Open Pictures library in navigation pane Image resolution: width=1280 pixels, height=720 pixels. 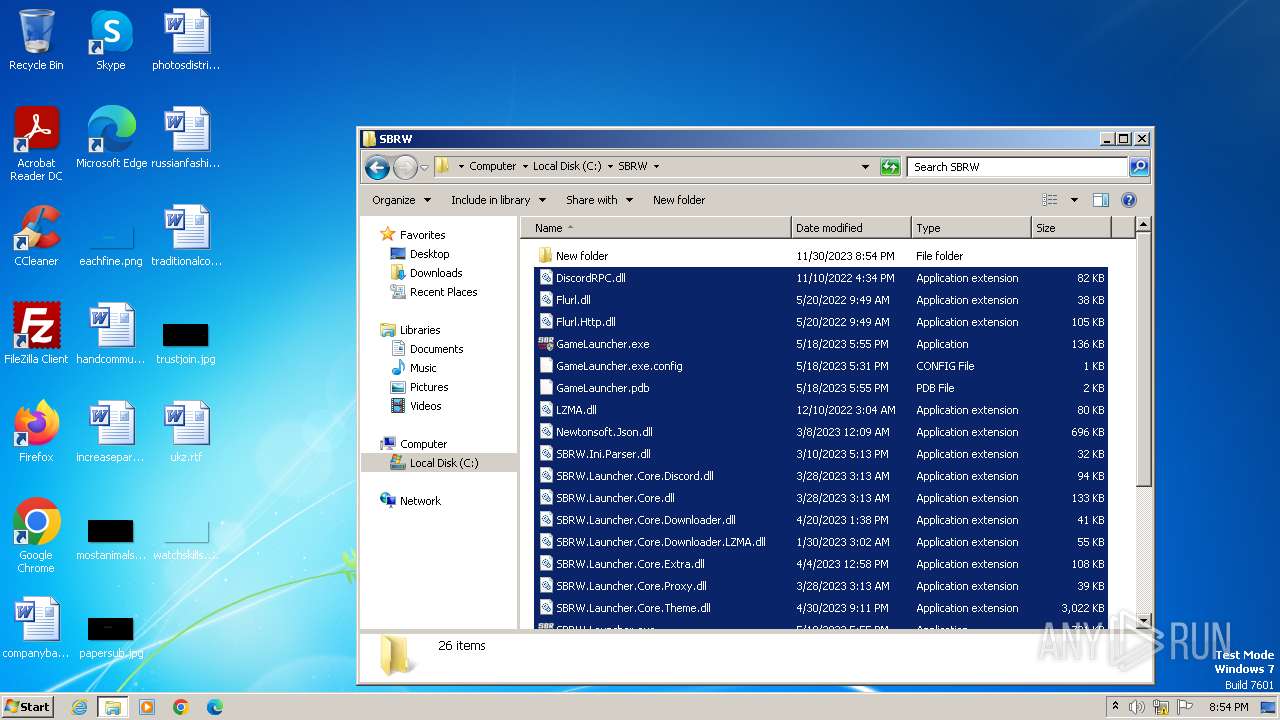428,387
